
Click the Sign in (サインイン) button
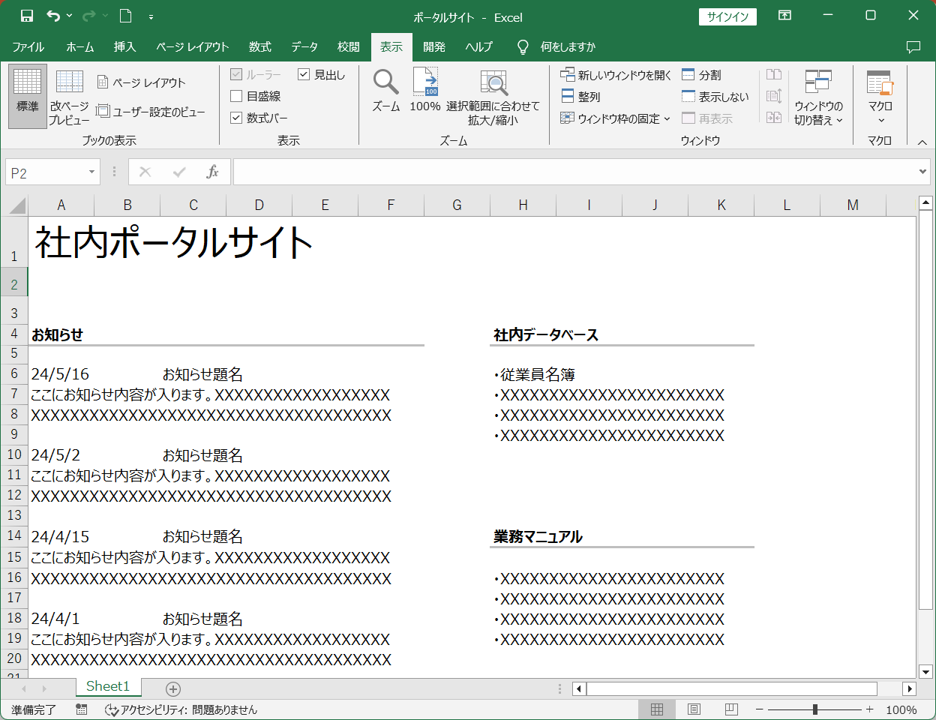727,17
